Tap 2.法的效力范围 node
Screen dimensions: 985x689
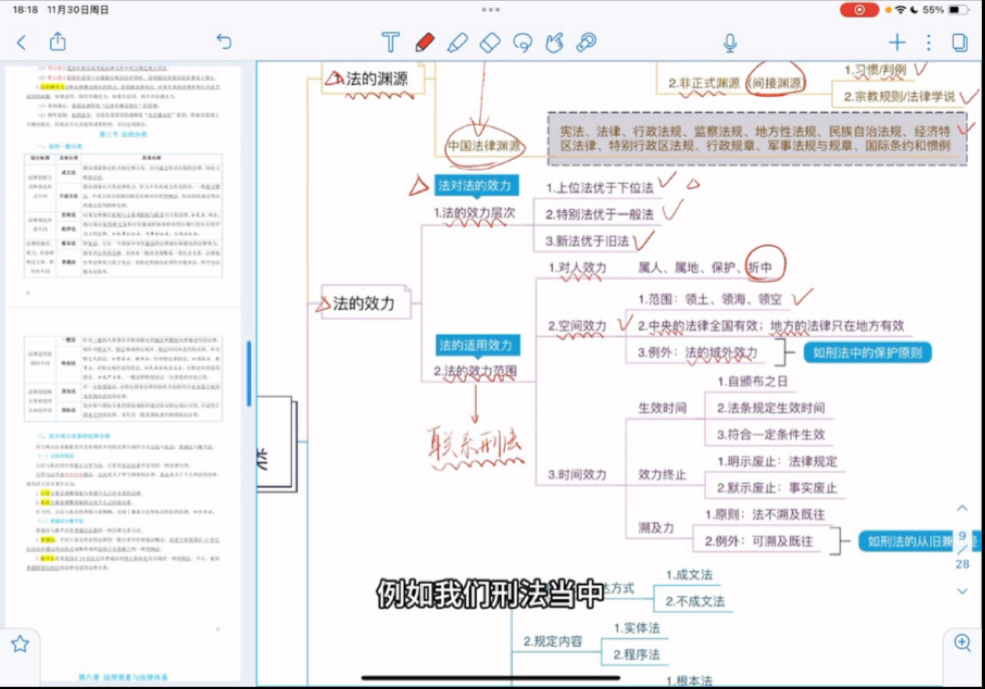click(x=476, y=371)
